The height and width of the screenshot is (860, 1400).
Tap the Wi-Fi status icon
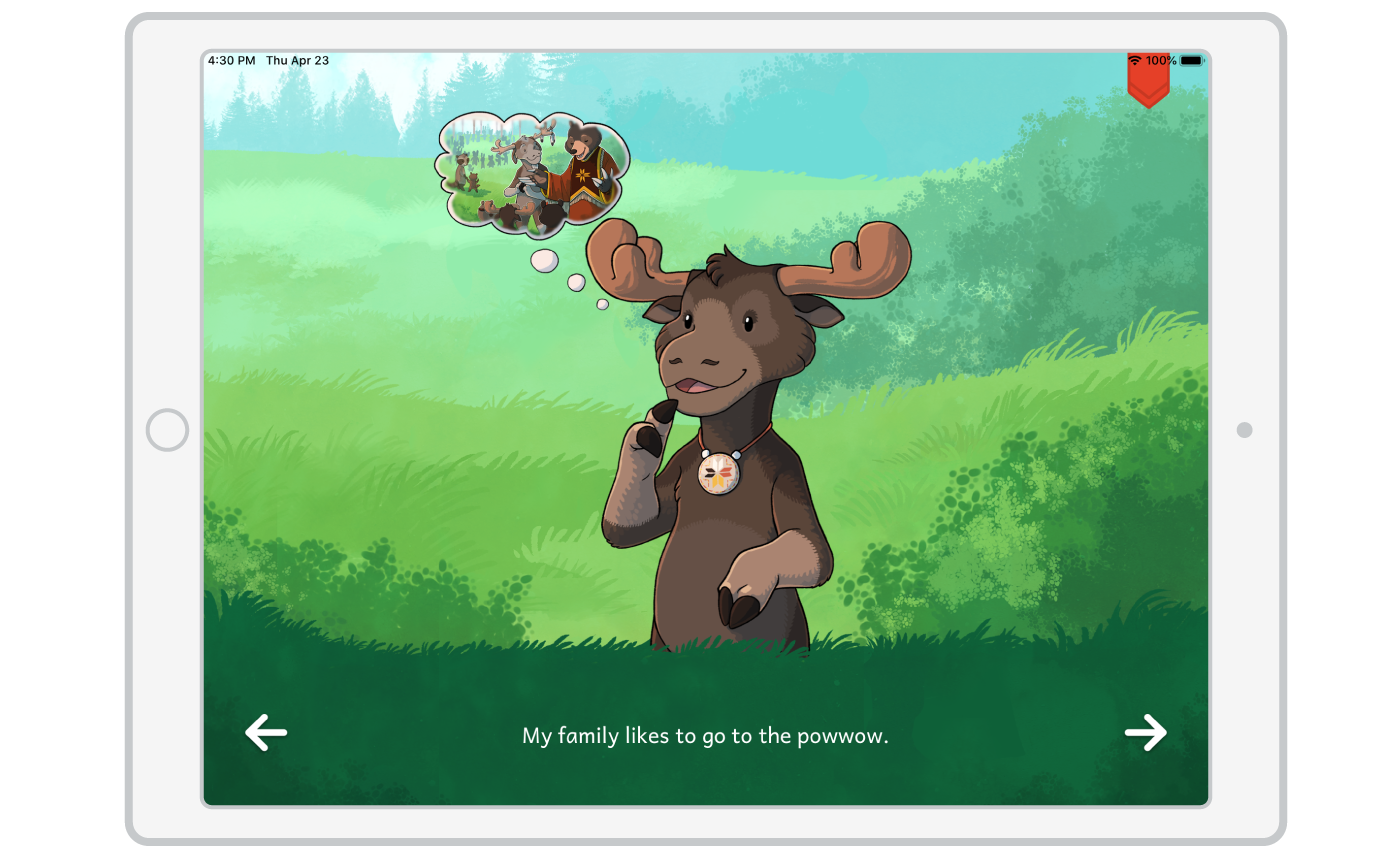coord(1135,61)
